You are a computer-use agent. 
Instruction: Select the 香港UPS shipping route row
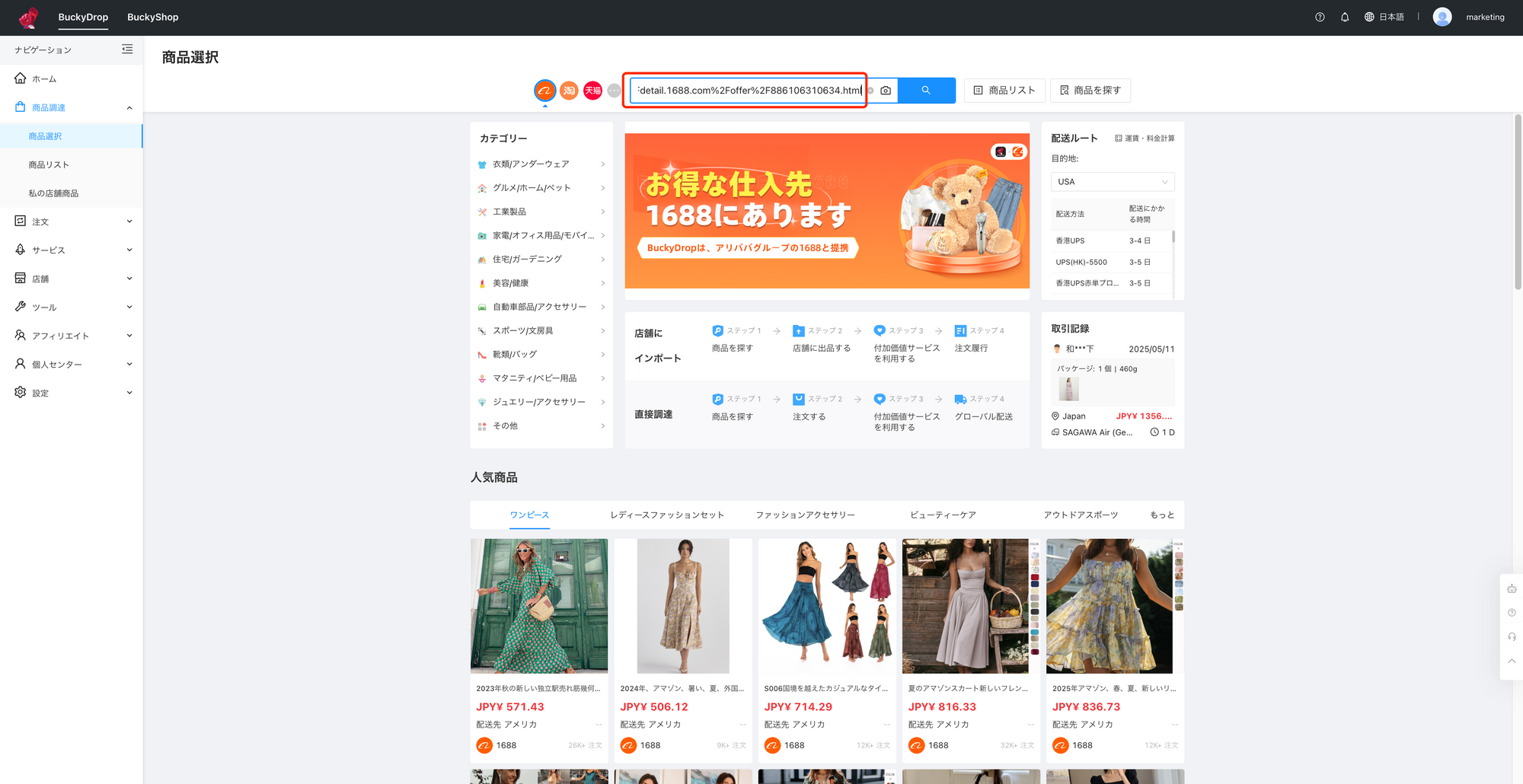(1112, 241)
